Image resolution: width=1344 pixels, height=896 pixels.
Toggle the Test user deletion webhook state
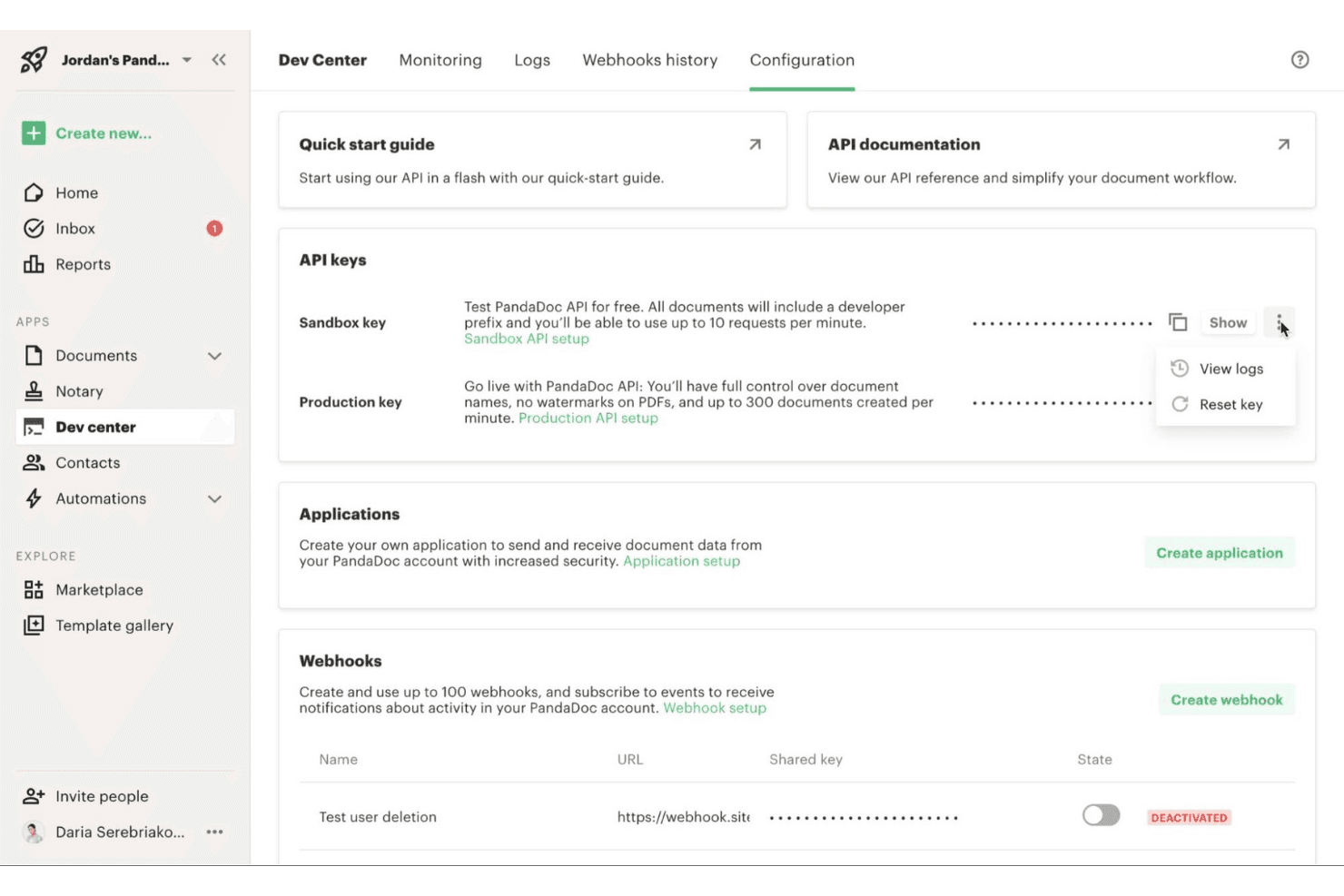(1101, 815)
